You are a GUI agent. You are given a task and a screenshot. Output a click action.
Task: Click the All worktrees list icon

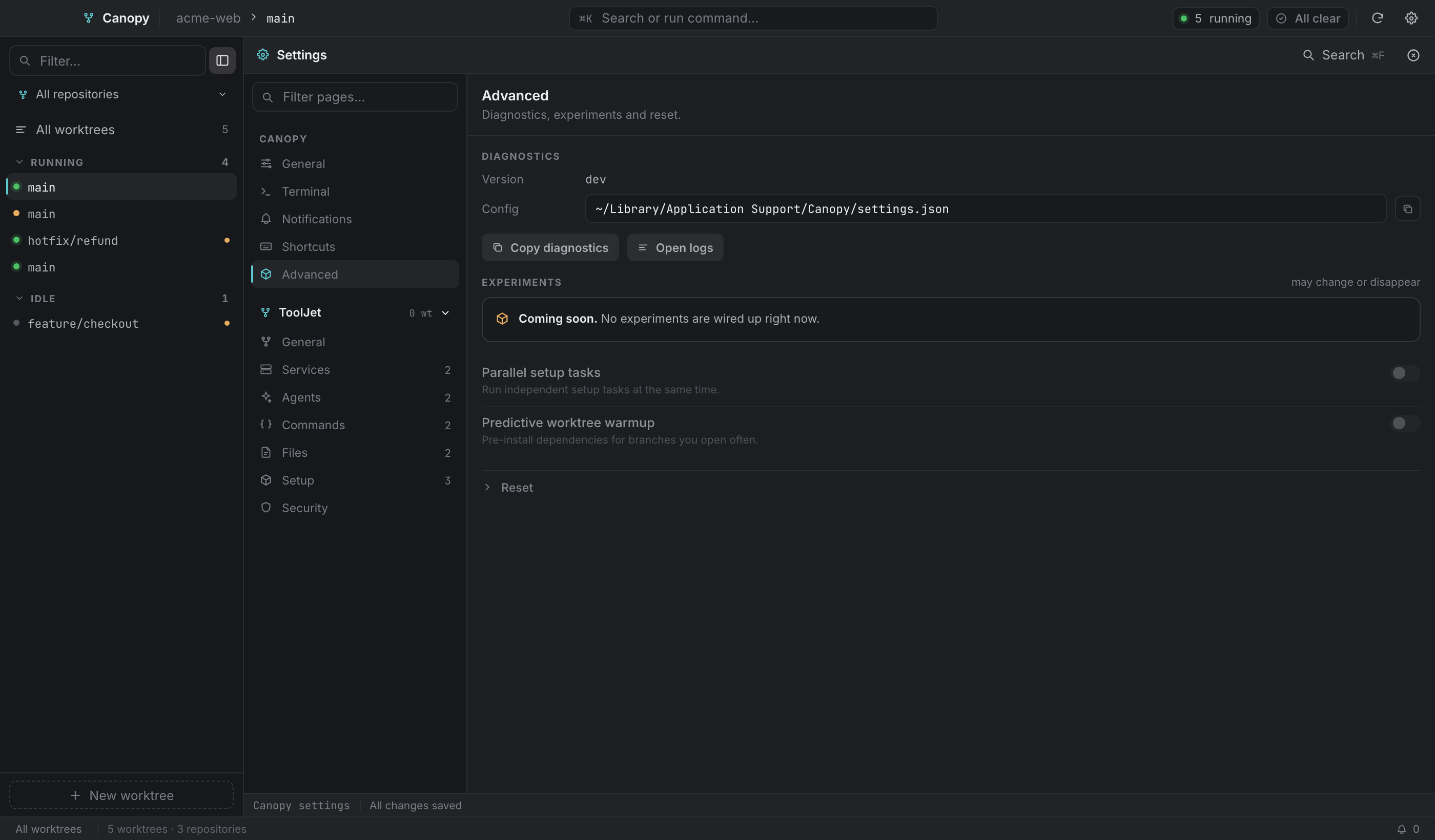20,130
